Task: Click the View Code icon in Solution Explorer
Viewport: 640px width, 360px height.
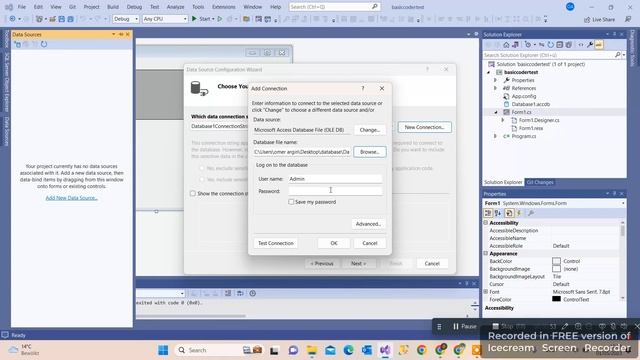Action: [581, 45]
